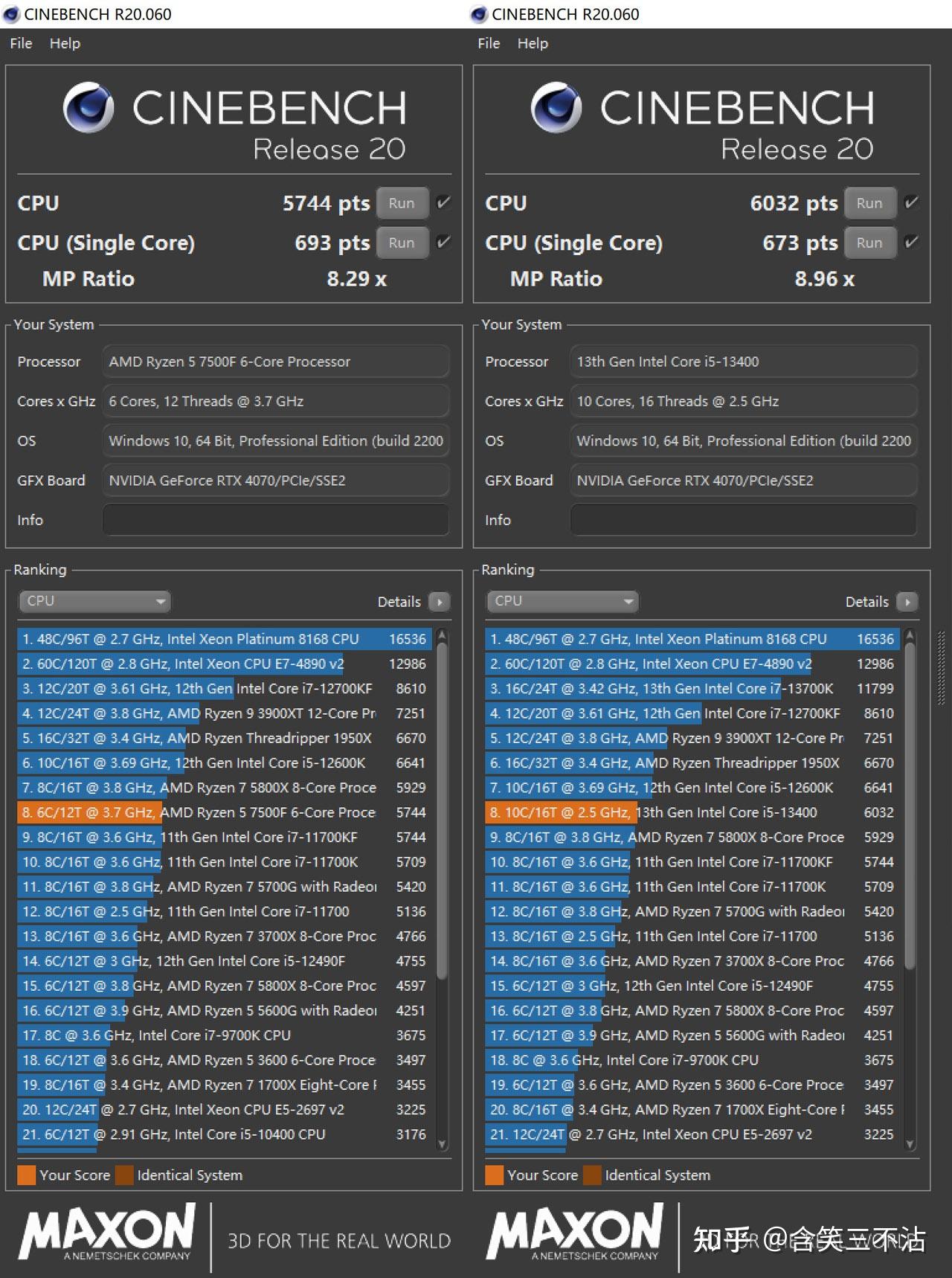
Task: Select Xeon E7-4890 v2 row in right ranking
Action: click(x=692, y=664)
